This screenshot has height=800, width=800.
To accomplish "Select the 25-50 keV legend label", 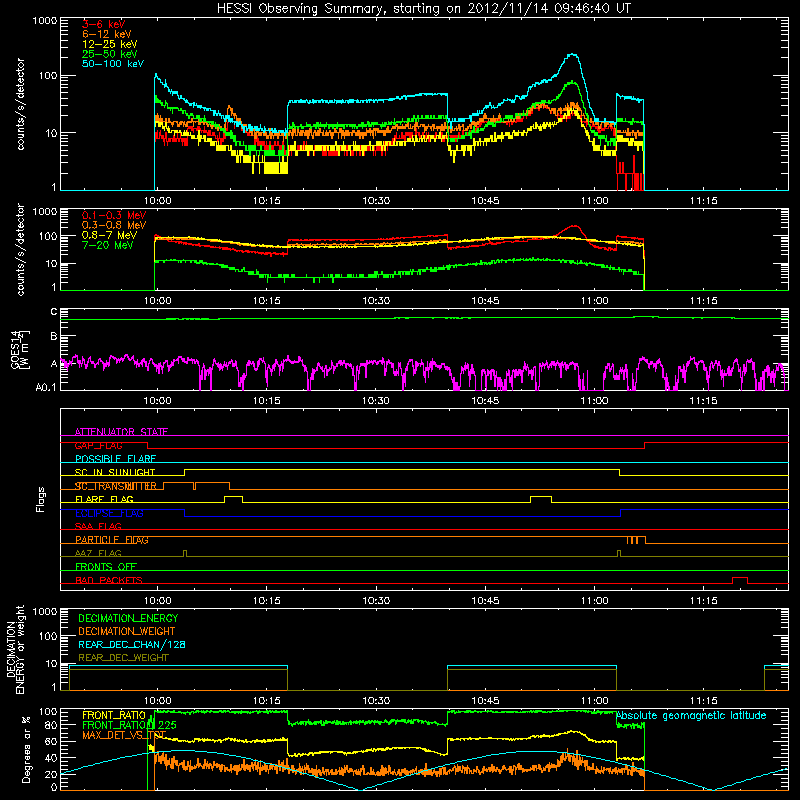I will point(109,54).
